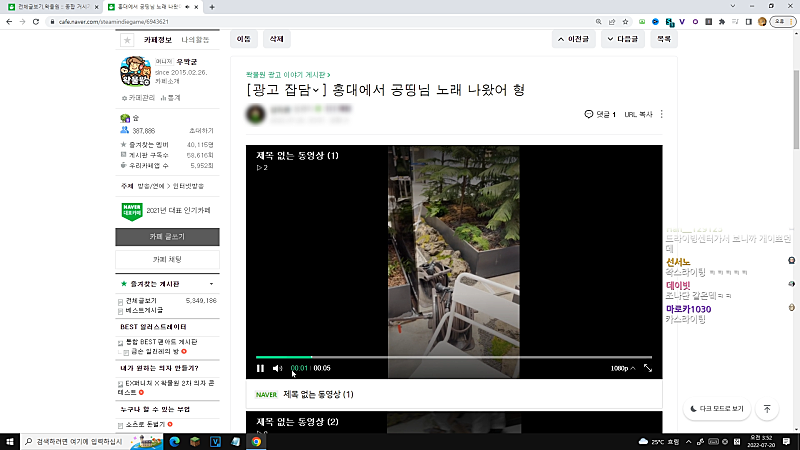Open the 댓글 comments via speech bubble icon
The height and width of the screenshot is (450, 800).
589,115
